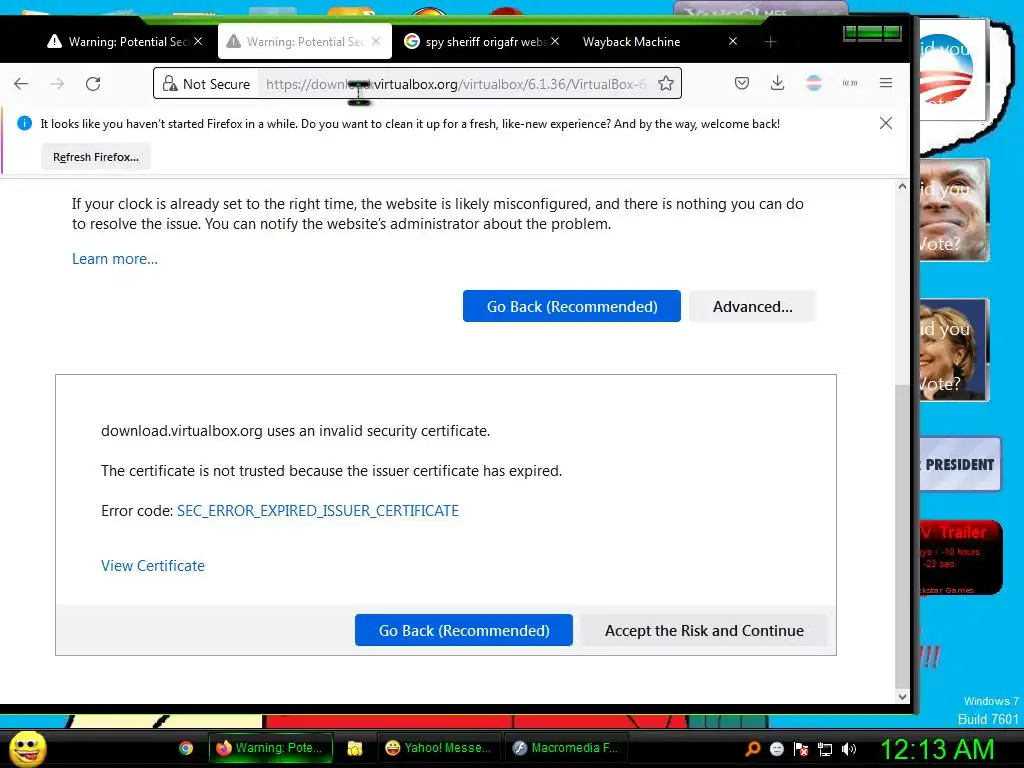The width and height of the screenshot is (1024, 768).
Task: Open the volume speaker tray icon
Action: (849, 749)
